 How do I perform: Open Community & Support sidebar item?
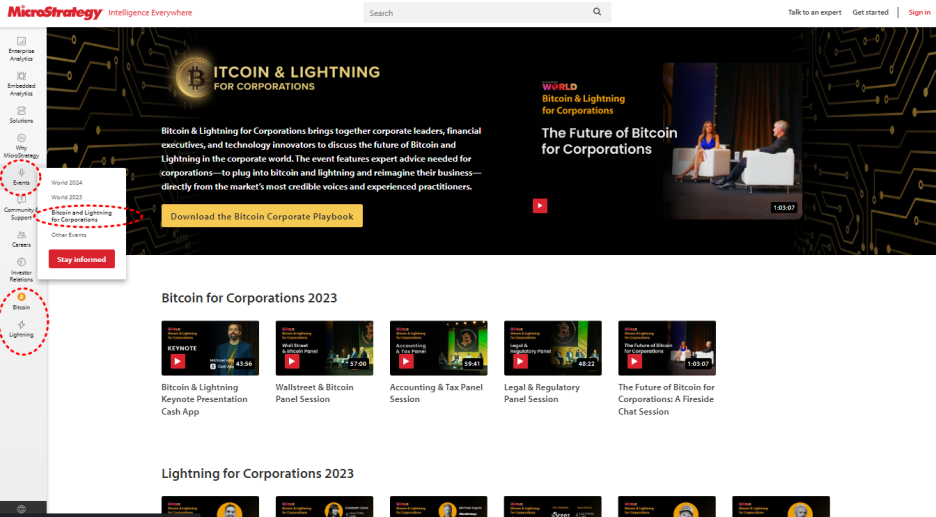21,209
